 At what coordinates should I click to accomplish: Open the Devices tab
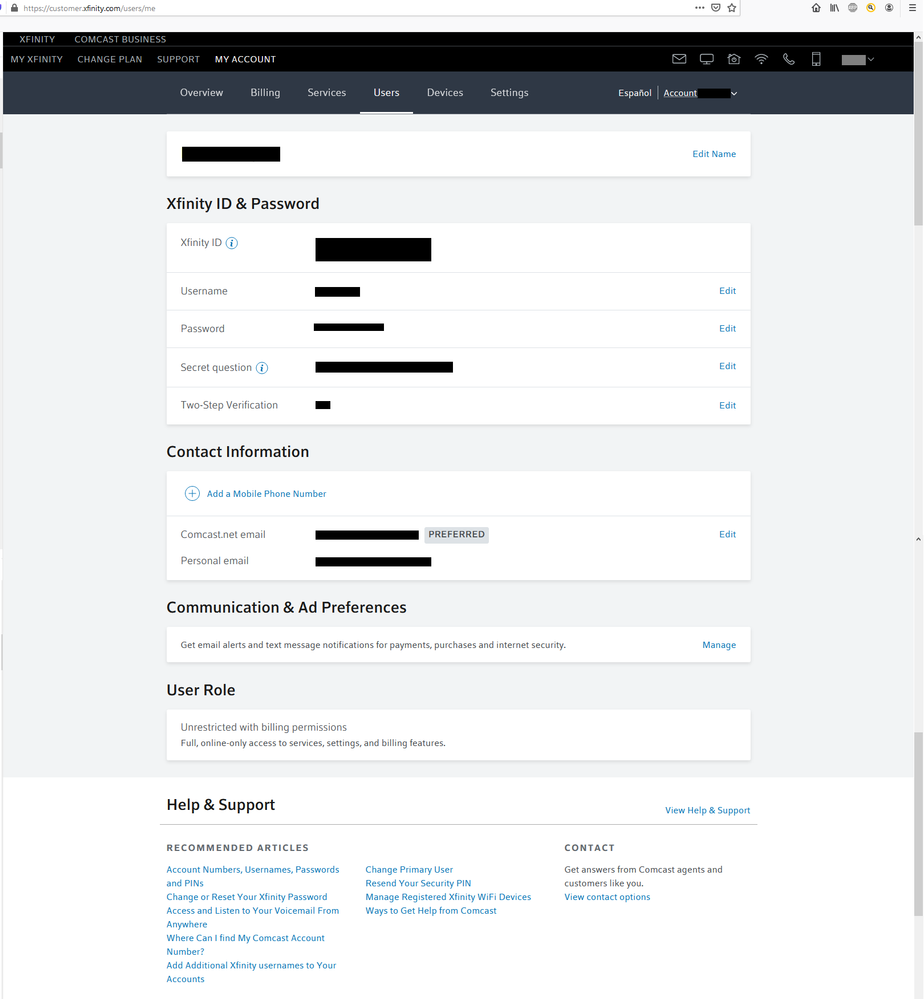(445, 93)
